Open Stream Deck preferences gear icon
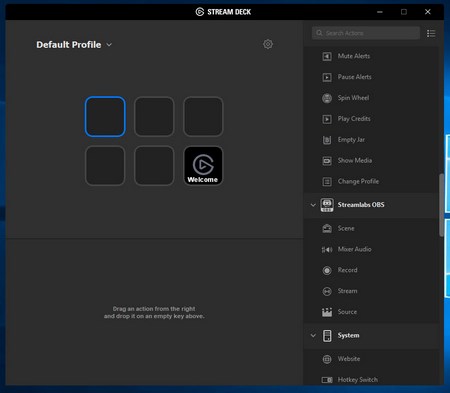Image resolution: width=450 pixels, height=393 pixels. [268, 44]
